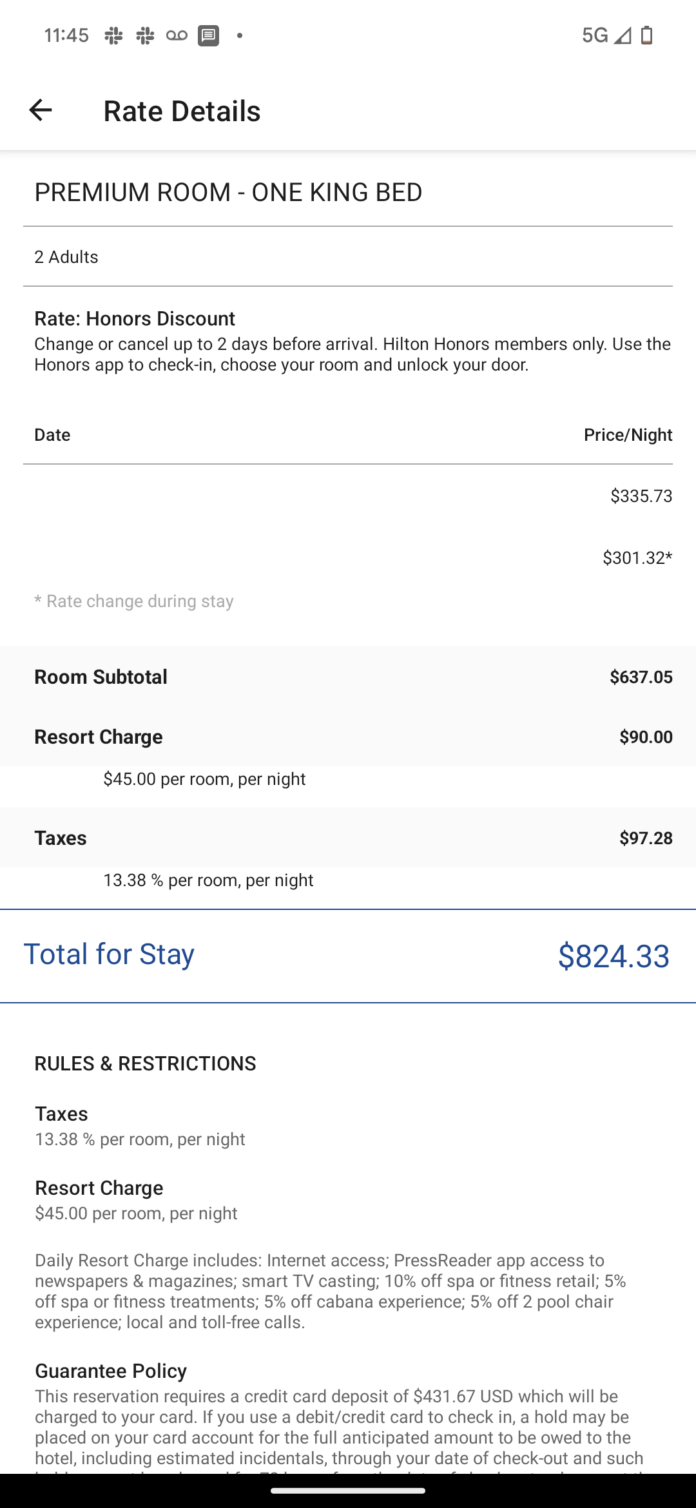Tap the back arrow on Rate Details

coord(40,110)
